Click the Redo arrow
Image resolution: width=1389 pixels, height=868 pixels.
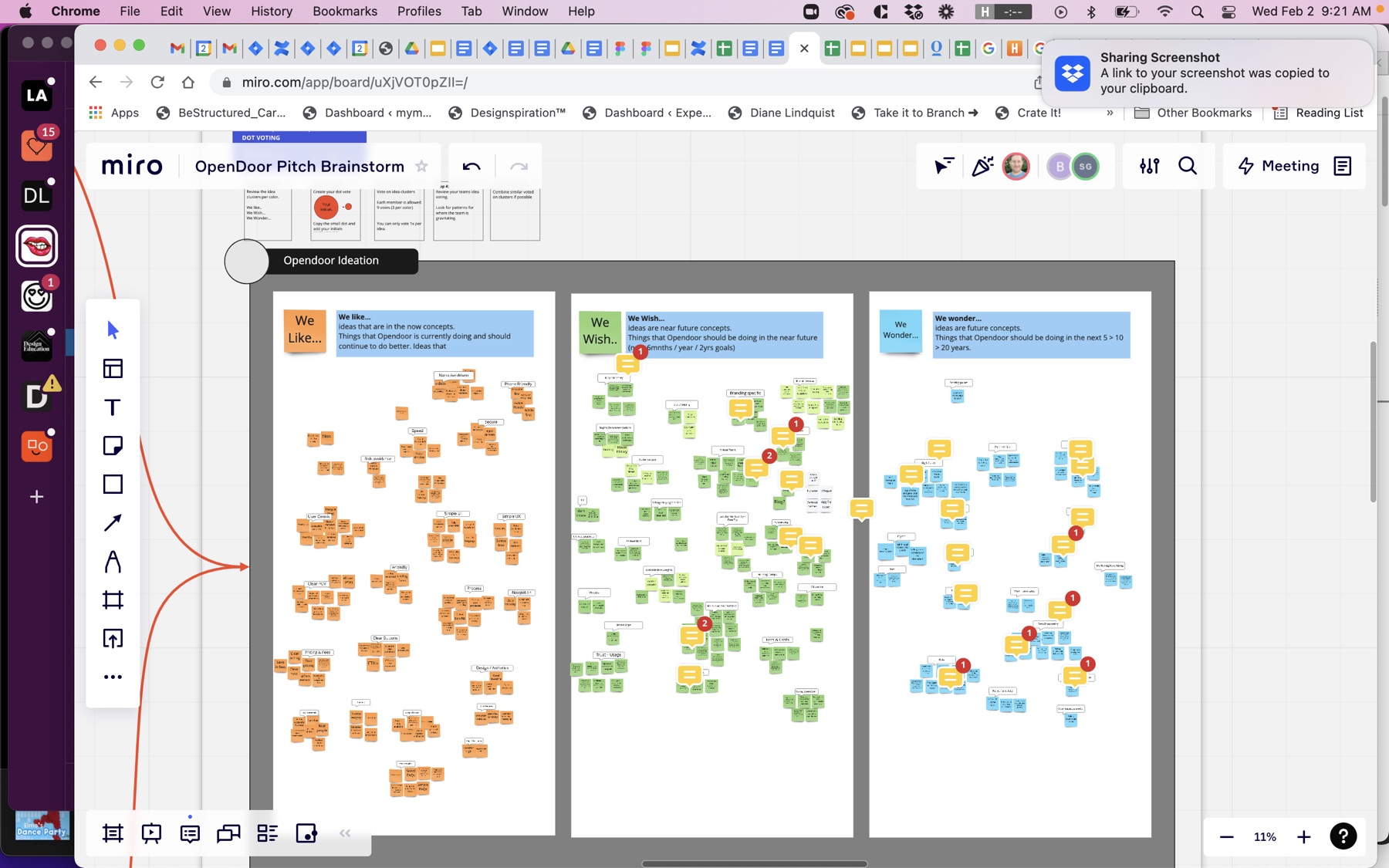519,166
